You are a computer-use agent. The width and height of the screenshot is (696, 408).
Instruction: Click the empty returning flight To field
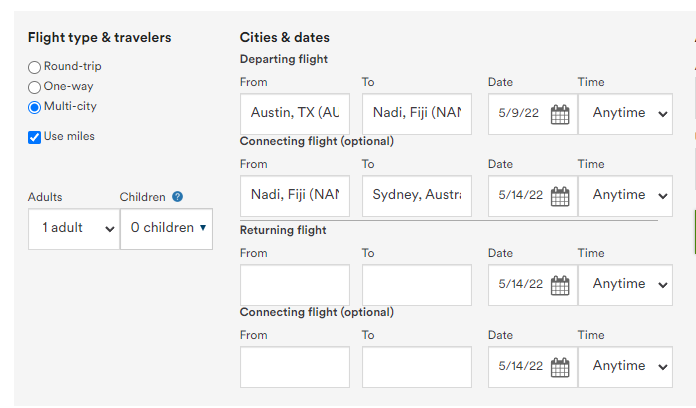[416, 285]
